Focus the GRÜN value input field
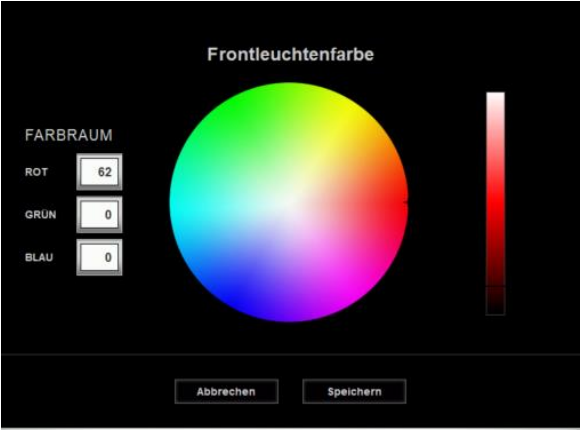580x430 pixels. point(99,215)
